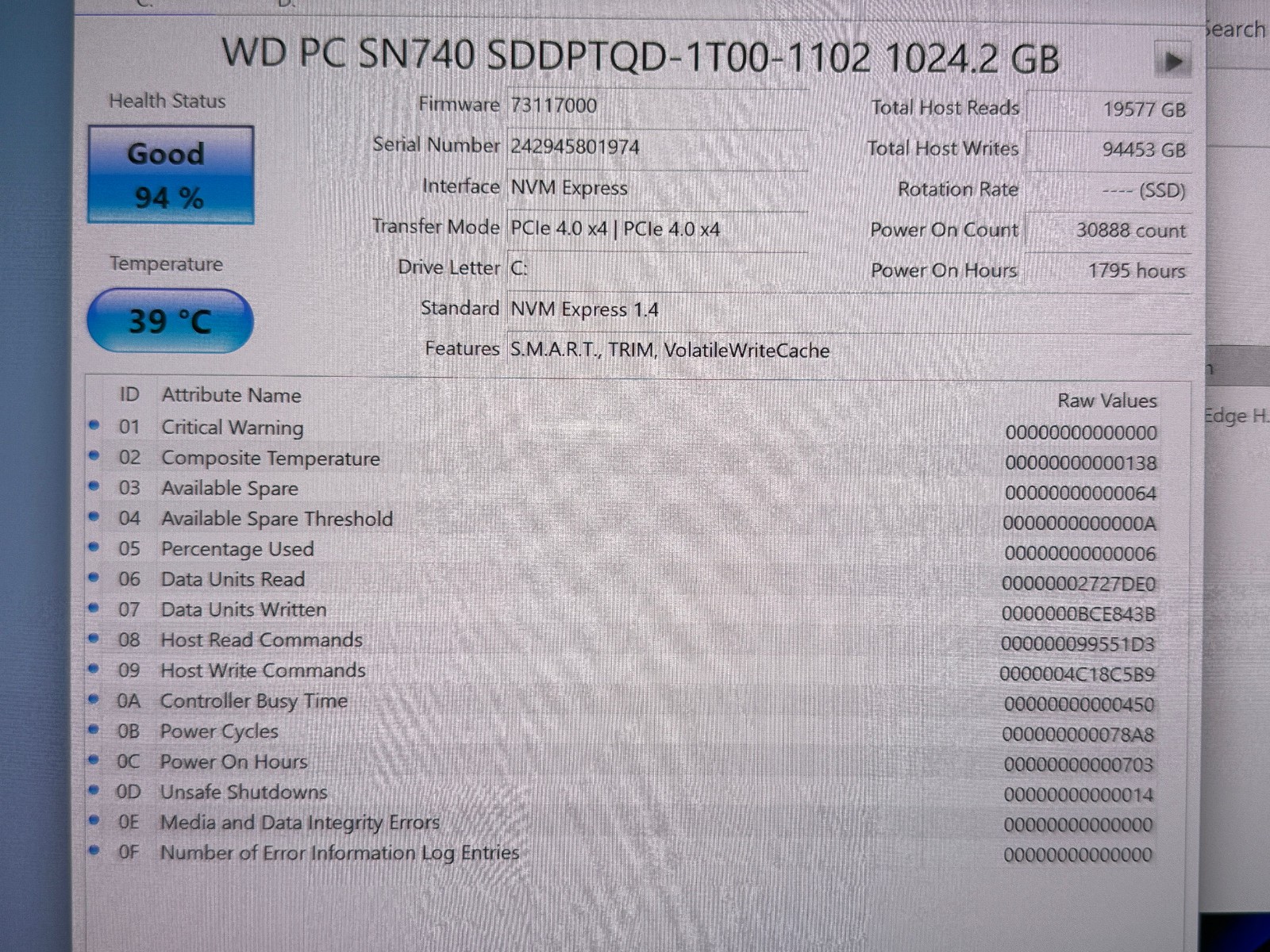The width and height of the screenshot is (1270, 952).
Task: Click the raw value 000000000078A8
Action: [x=1078, y=735]
